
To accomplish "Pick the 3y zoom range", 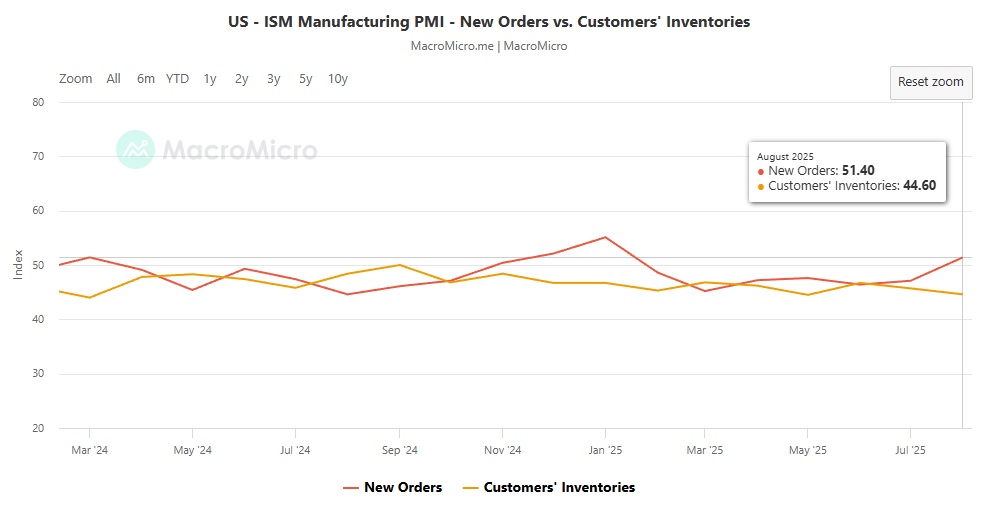I will [274, 79].
